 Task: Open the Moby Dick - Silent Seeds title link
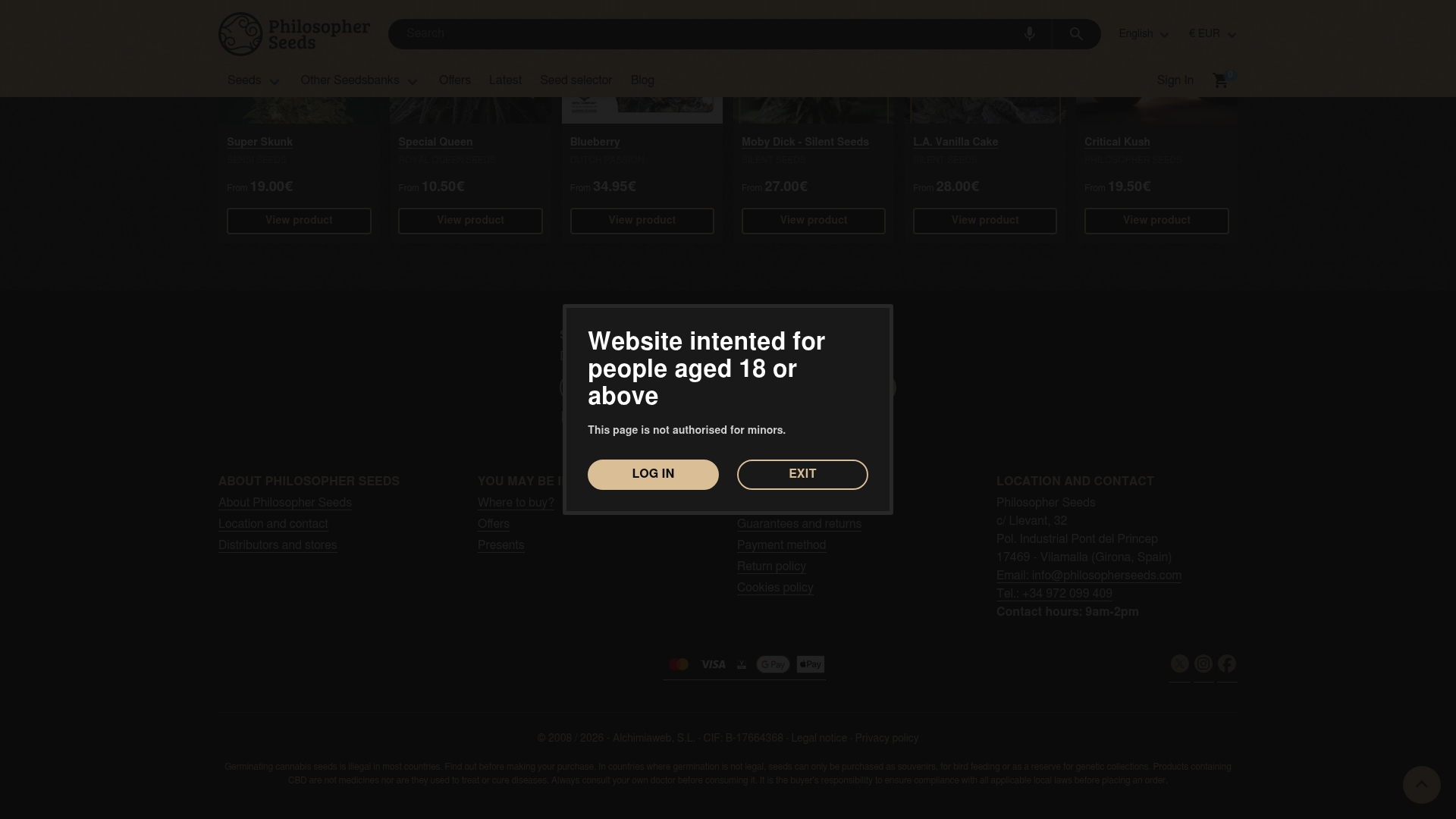tap(805, 143)
